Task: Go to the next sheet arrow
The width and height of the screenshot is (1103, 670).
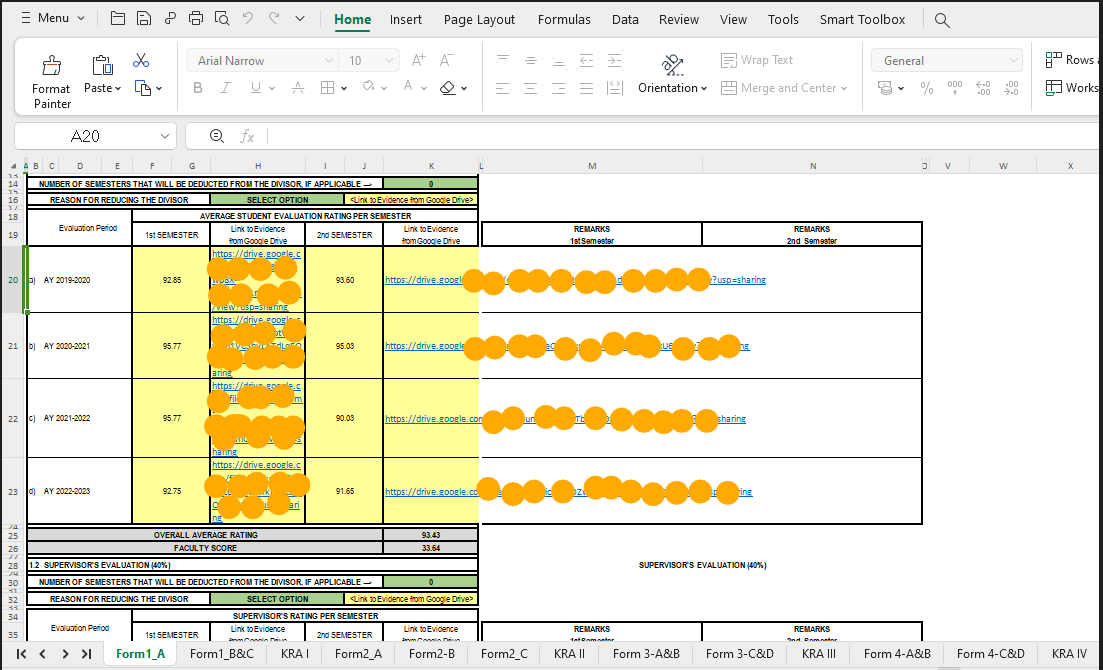Action: tap(65, 654)
